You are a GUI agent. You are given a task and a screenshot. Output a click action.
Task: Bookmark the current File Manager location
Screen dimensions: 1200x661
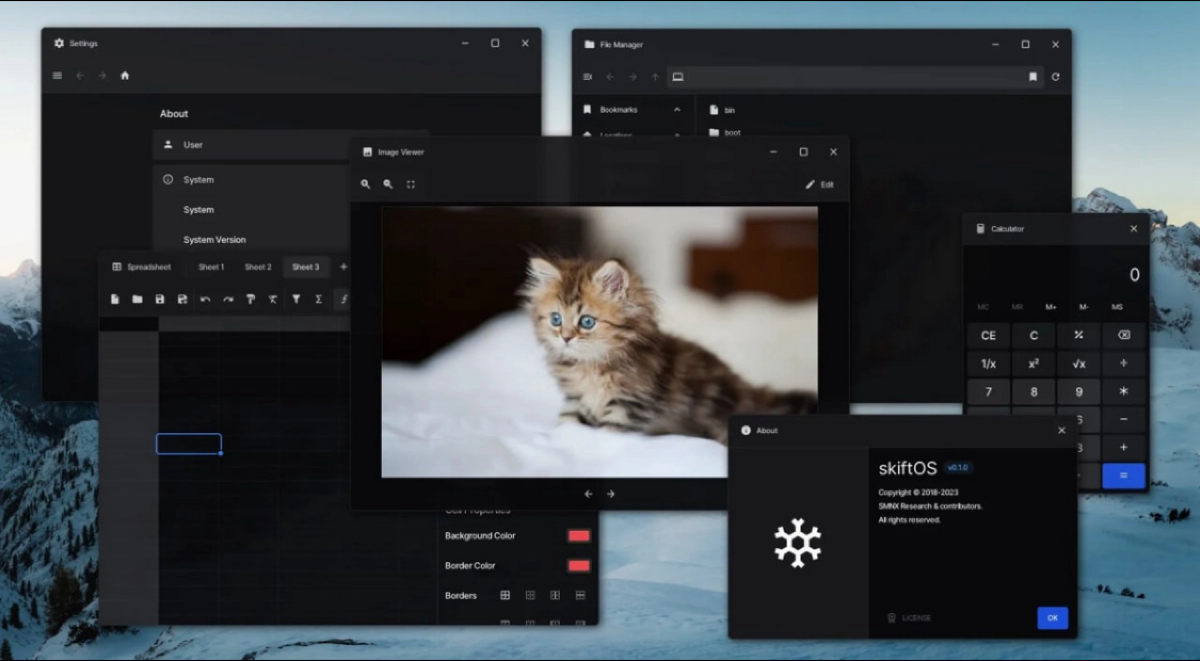[x=1035, y=76]
